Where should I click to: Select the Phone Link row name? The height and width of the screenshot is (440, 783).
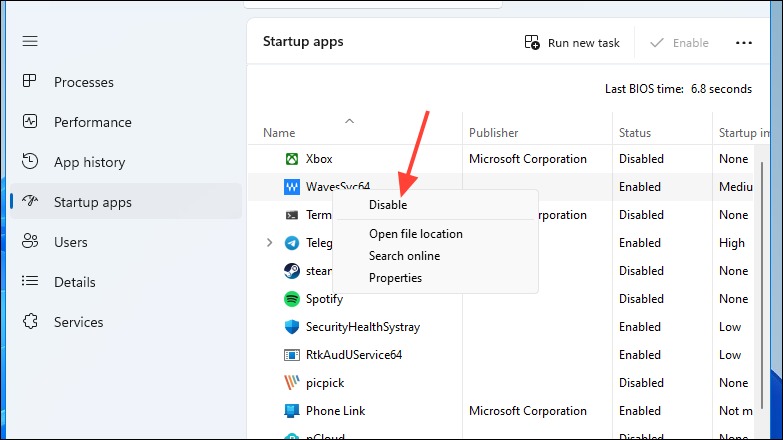tap(336, 411)
